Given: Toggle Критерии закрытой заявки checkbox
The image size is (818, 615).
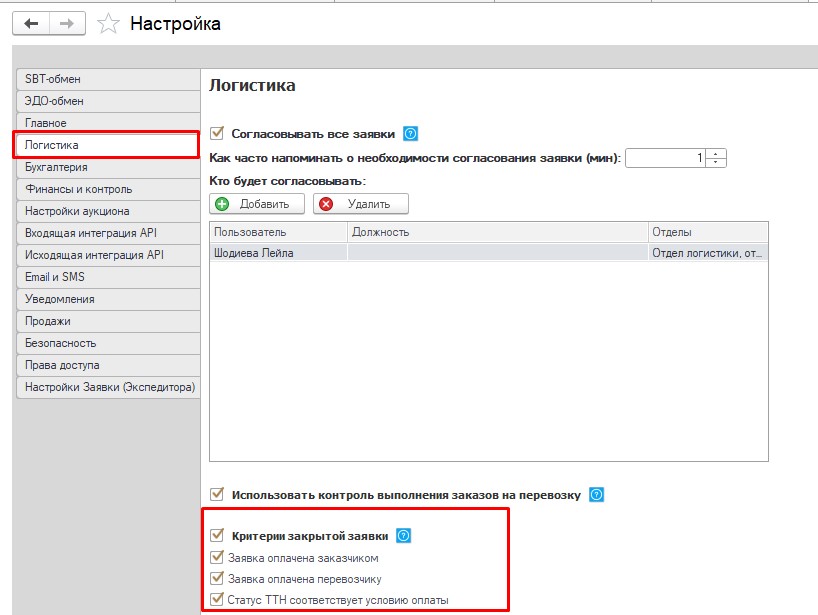Looking at the screenshot, I should (216, 535).
